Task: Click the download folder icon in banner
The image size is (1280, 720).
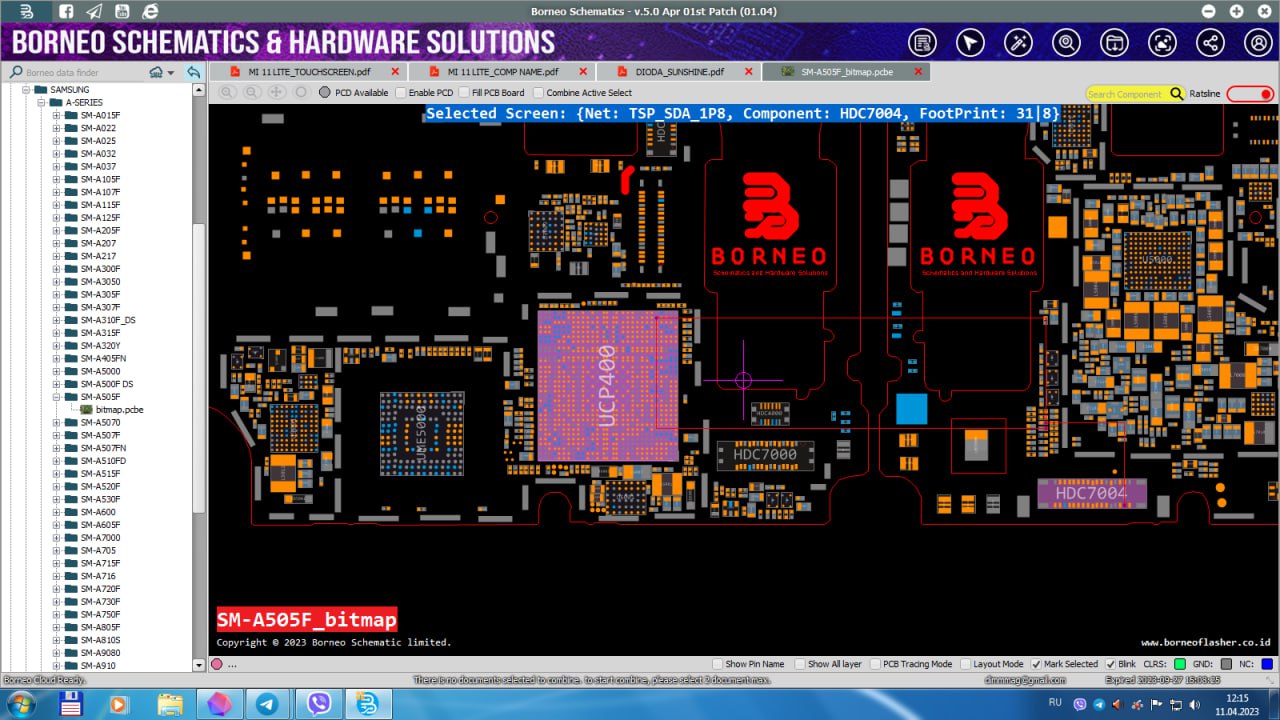Action: (1115, 43)
